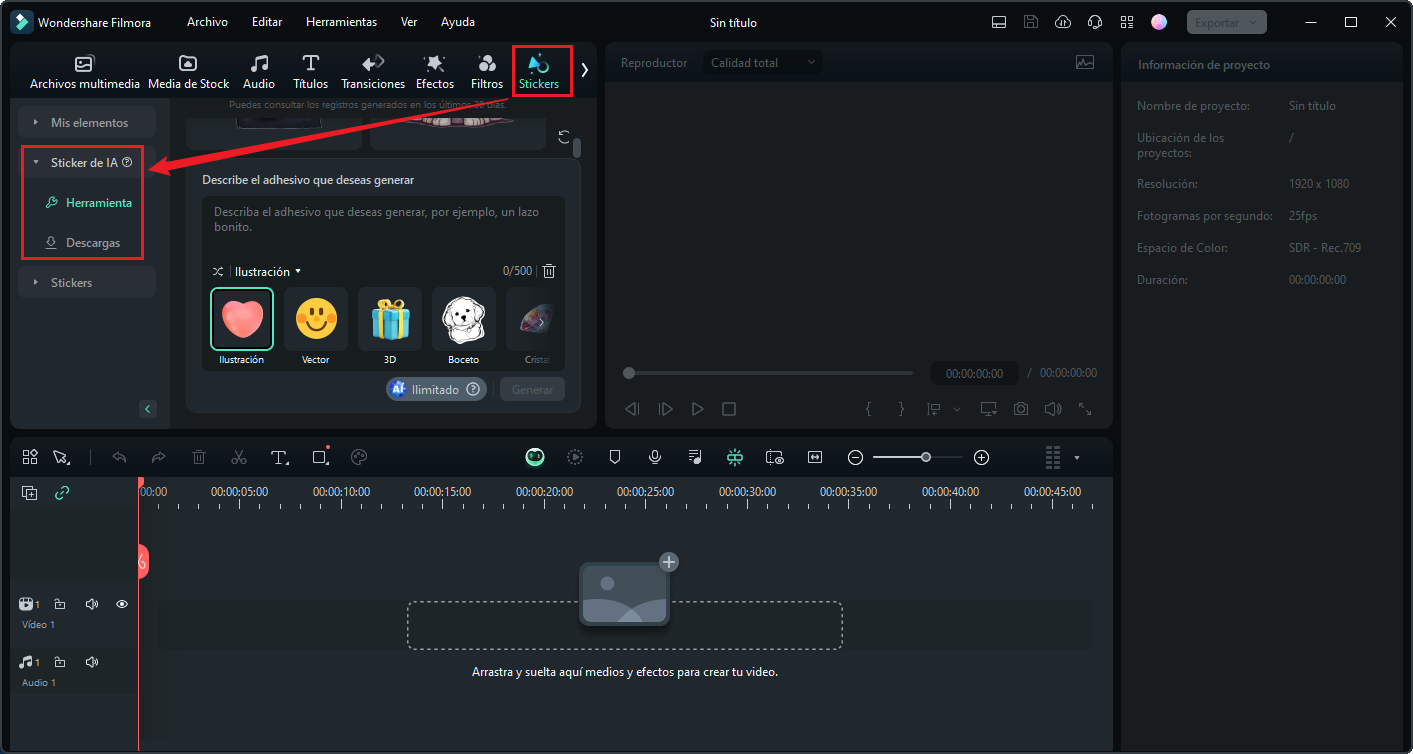
Task: Hide the Video 1 track visibility eye
Action: coord(121,604)
